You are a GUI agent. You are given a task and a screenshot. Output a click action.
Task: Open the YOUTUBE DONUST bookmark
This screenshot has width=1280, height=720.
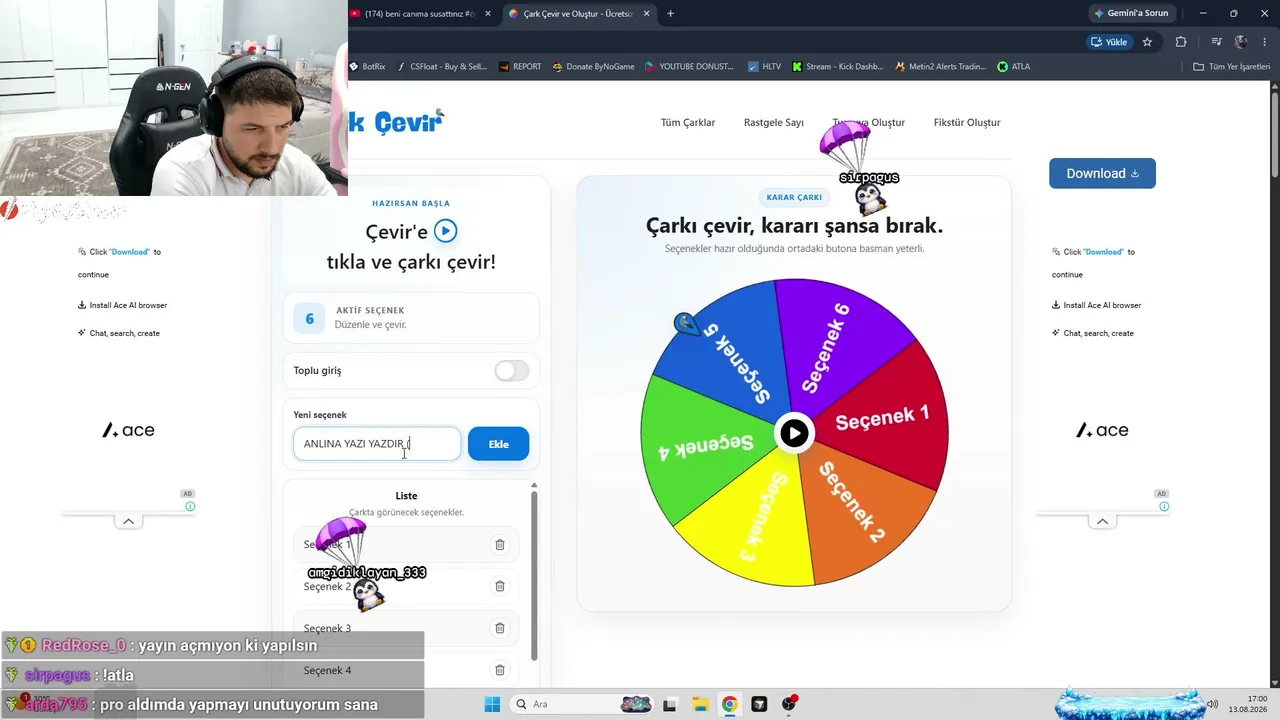click(x=689, y=67)
